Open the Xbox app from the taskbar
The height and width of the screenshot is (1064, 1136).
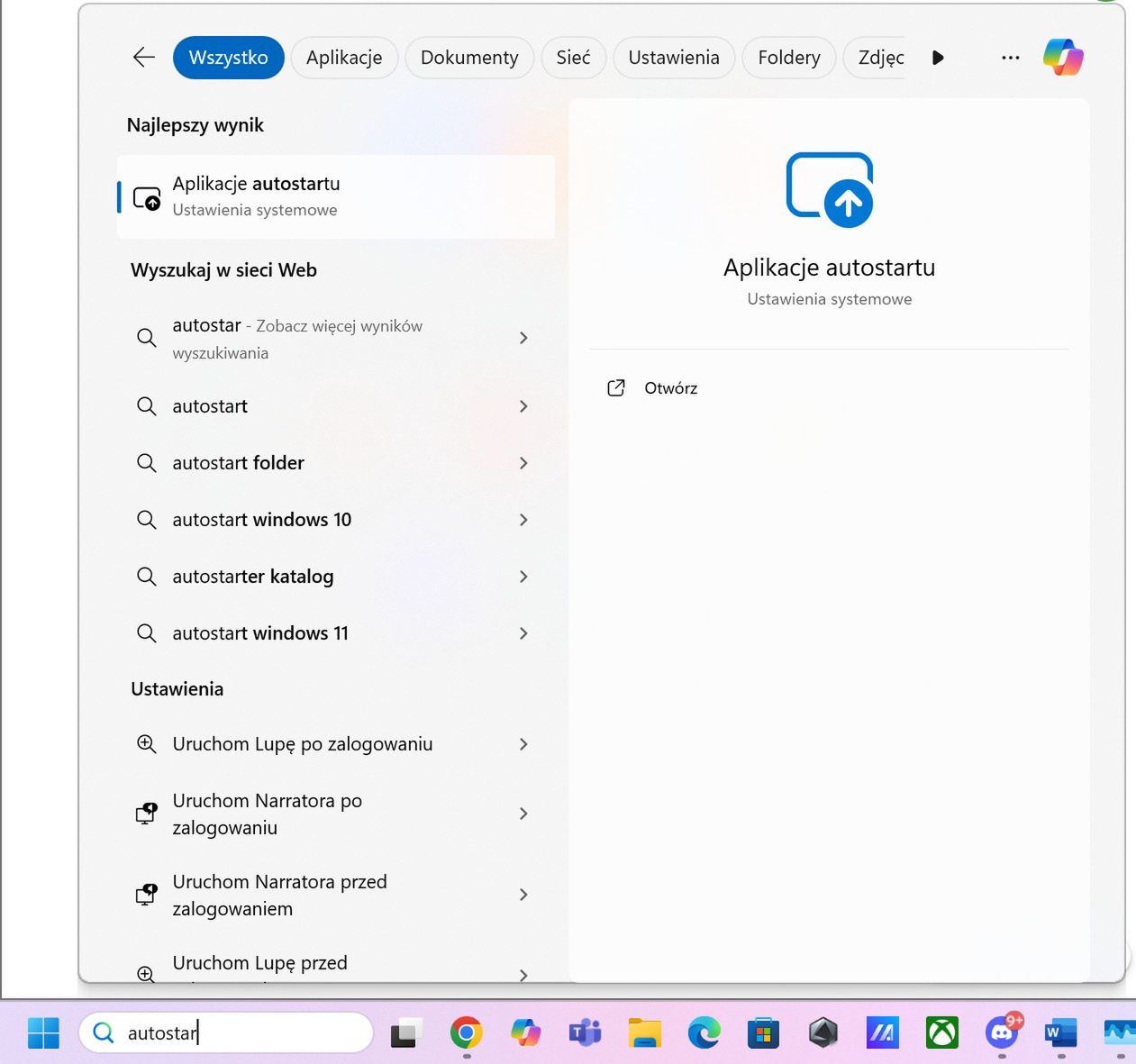(941, 1032)
